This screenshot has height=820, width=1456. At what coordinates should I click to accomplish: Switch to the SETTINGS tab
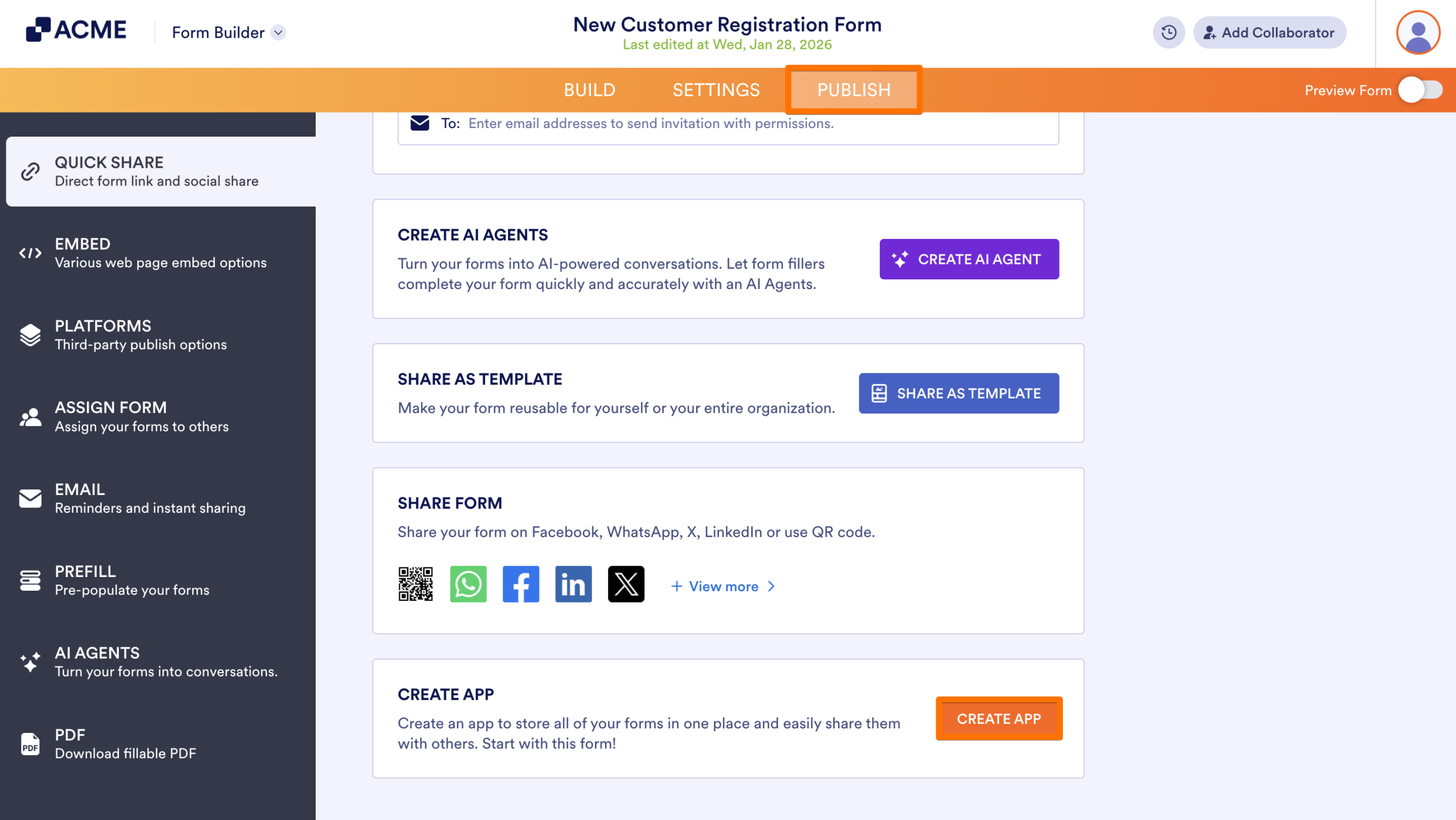click(x=716, y=90)
